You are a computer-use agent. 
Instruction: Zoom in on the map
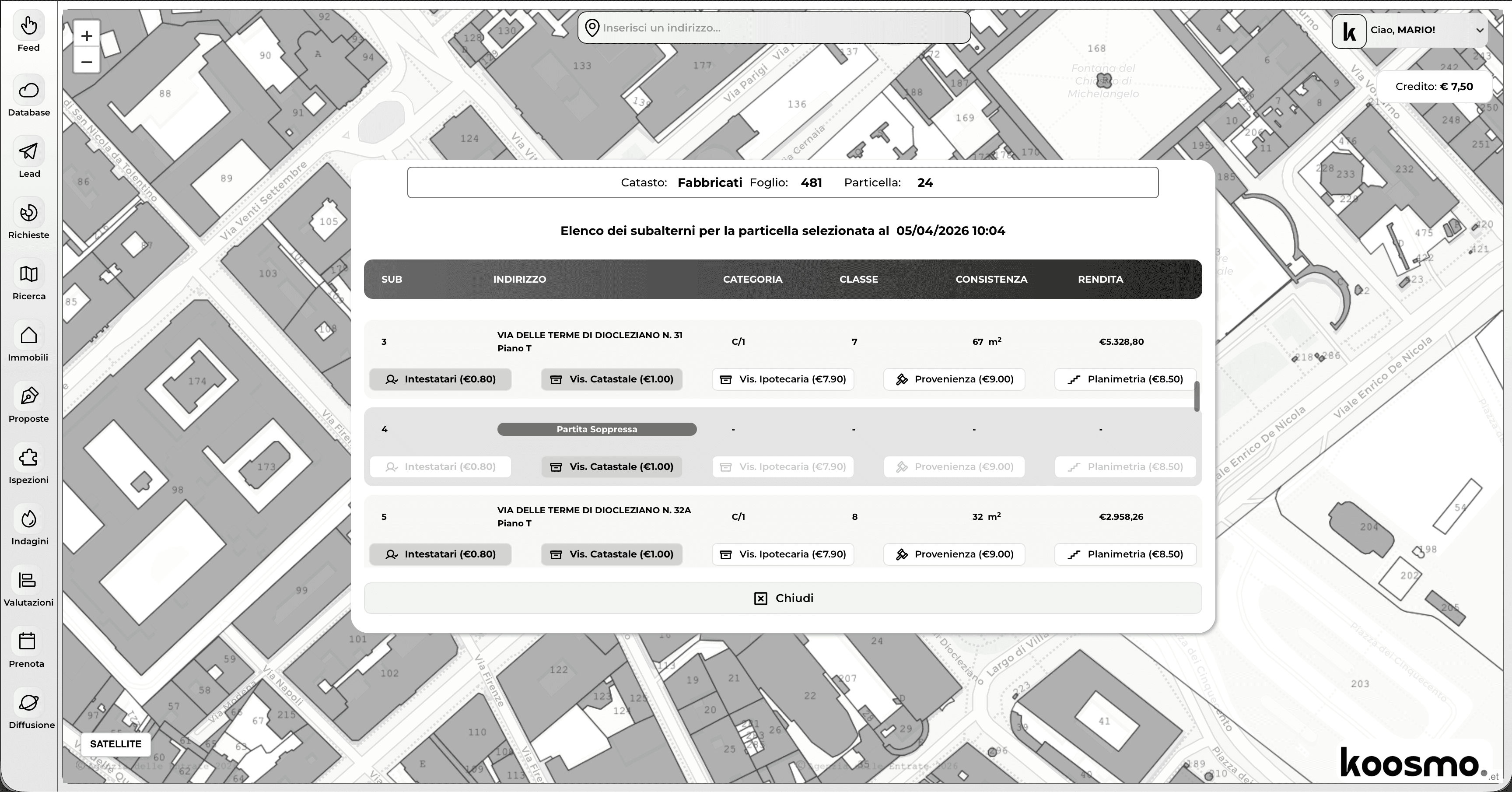tap(87, 36)
